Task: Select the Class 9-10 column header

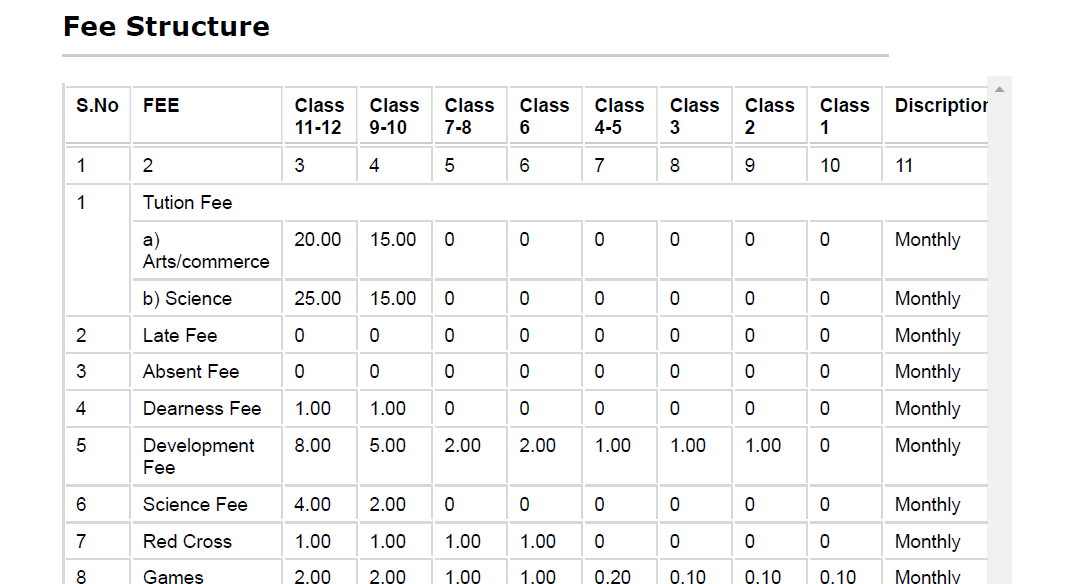Action: click(394, 116)
